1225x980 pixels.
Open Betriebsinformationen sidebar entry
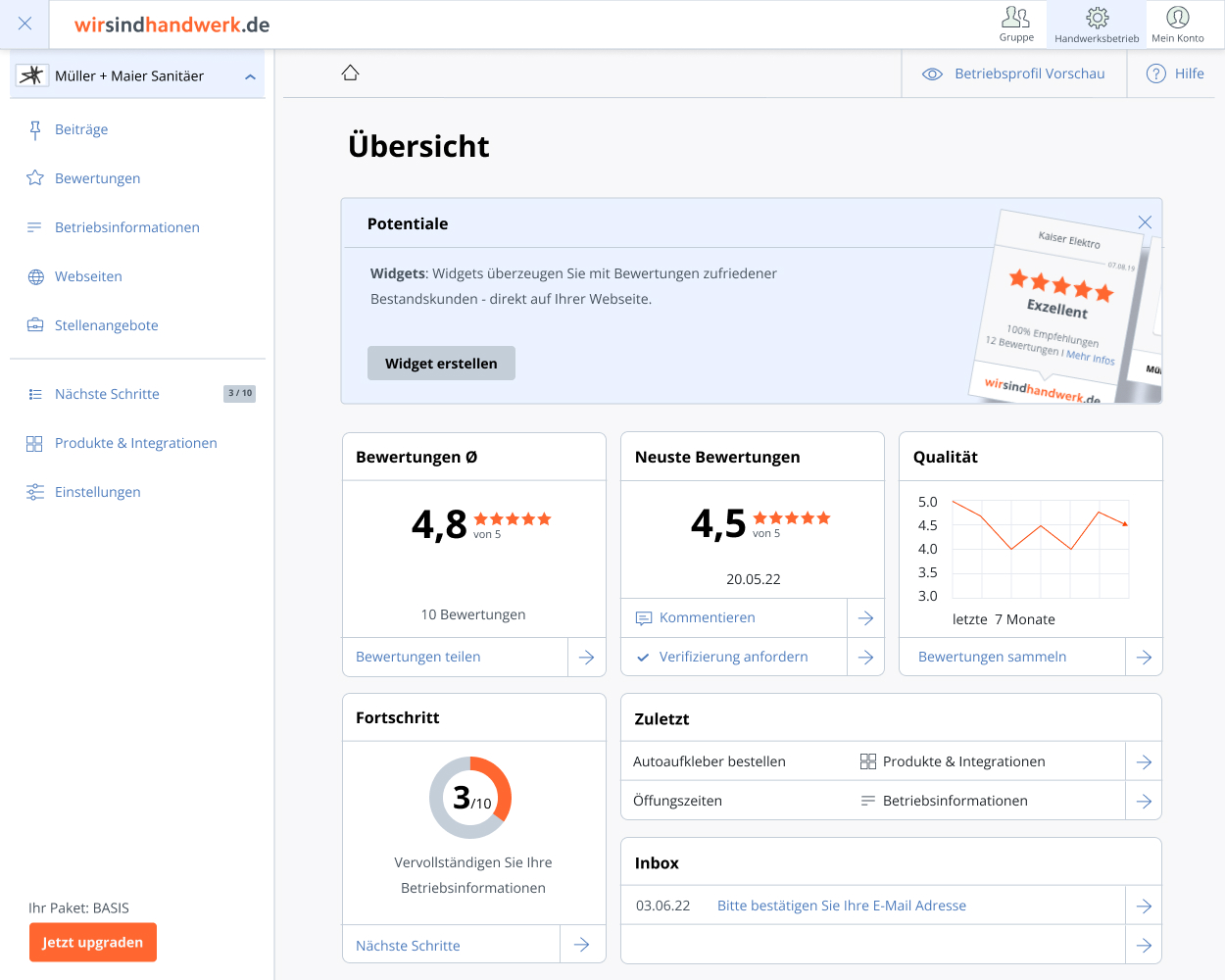point(127,227)
